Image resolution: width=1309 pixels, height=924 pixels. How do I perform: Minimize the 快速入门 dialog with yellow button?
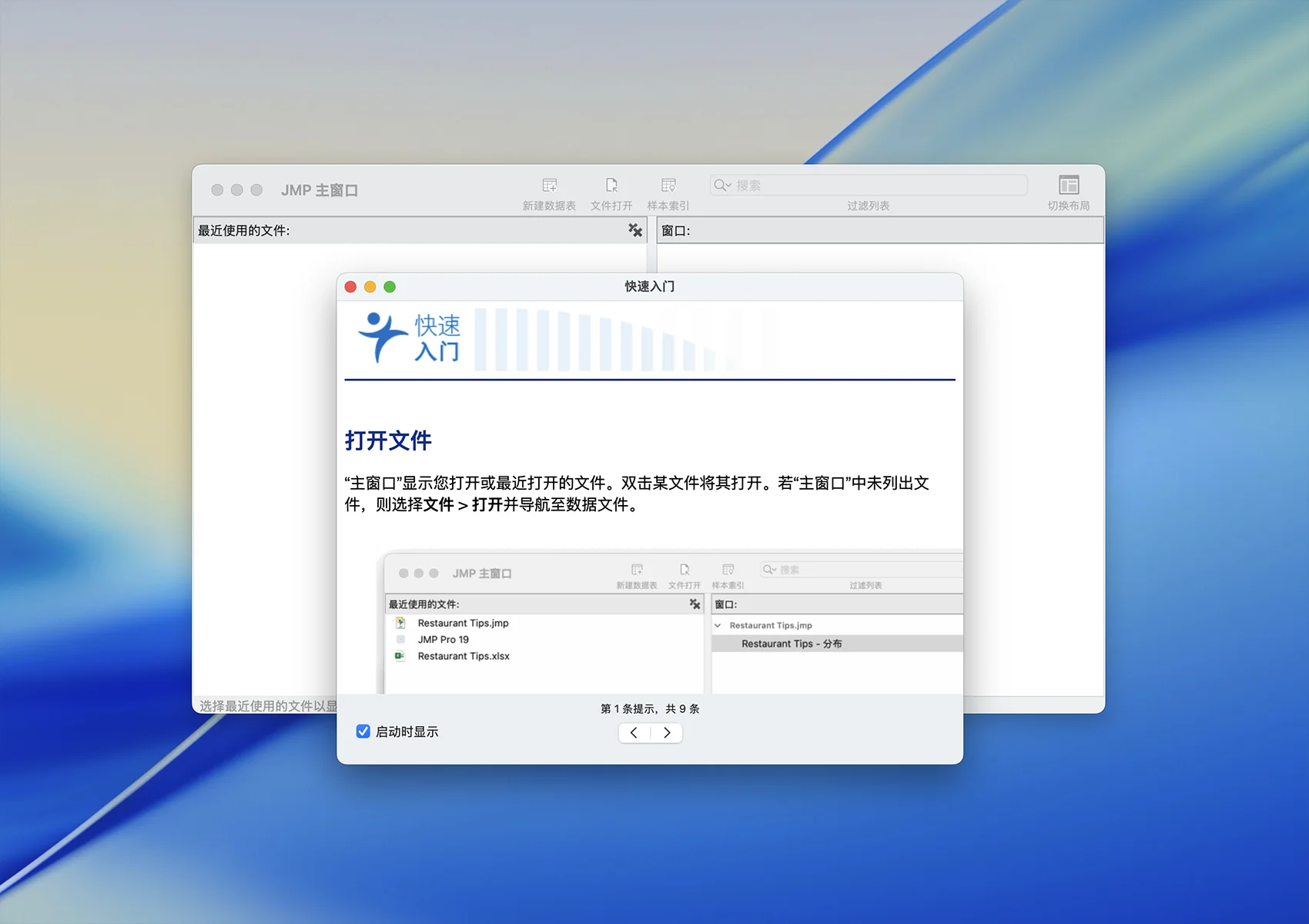[370, 286]
